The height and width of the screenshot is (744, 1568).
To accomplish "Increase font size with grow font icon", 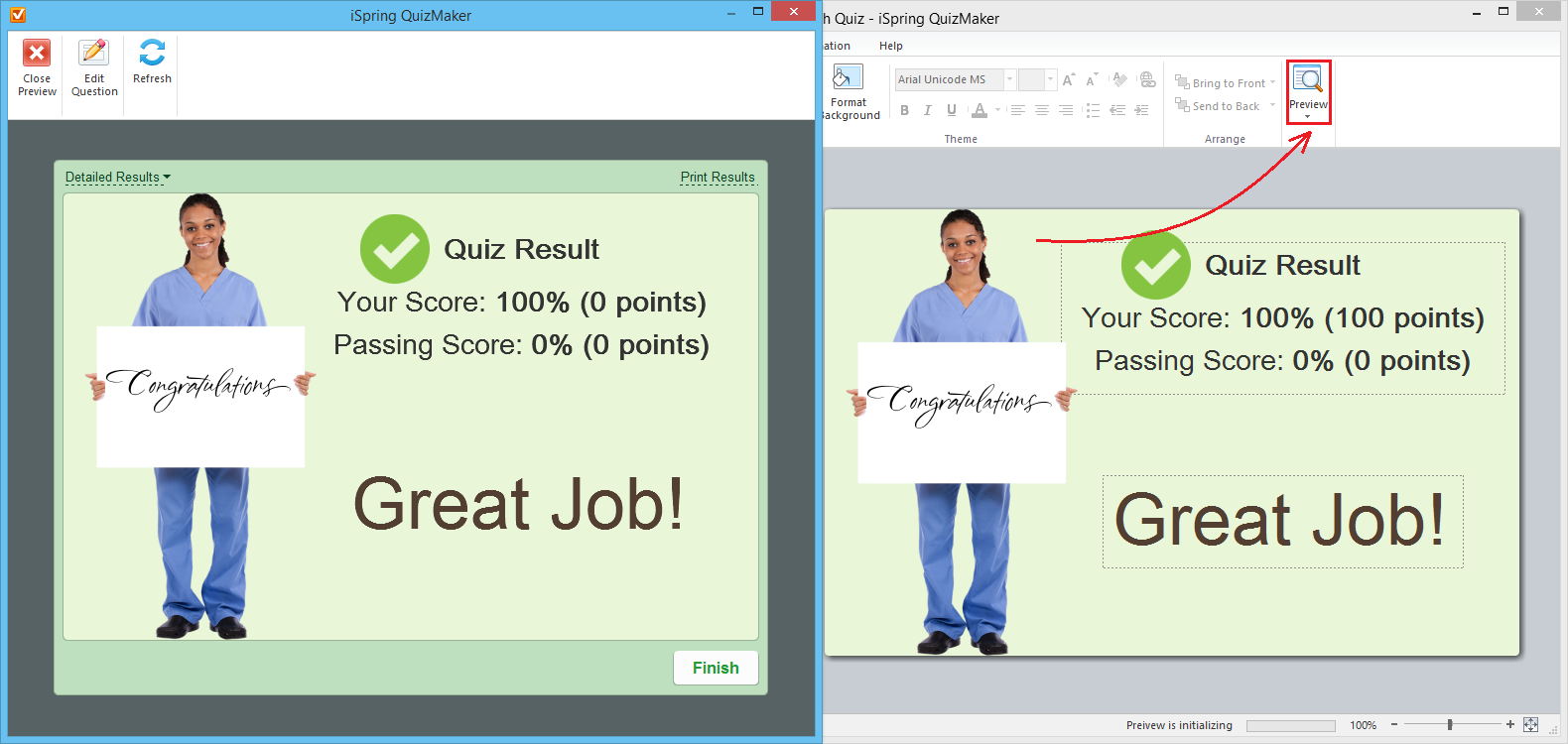I will 1069,80.
